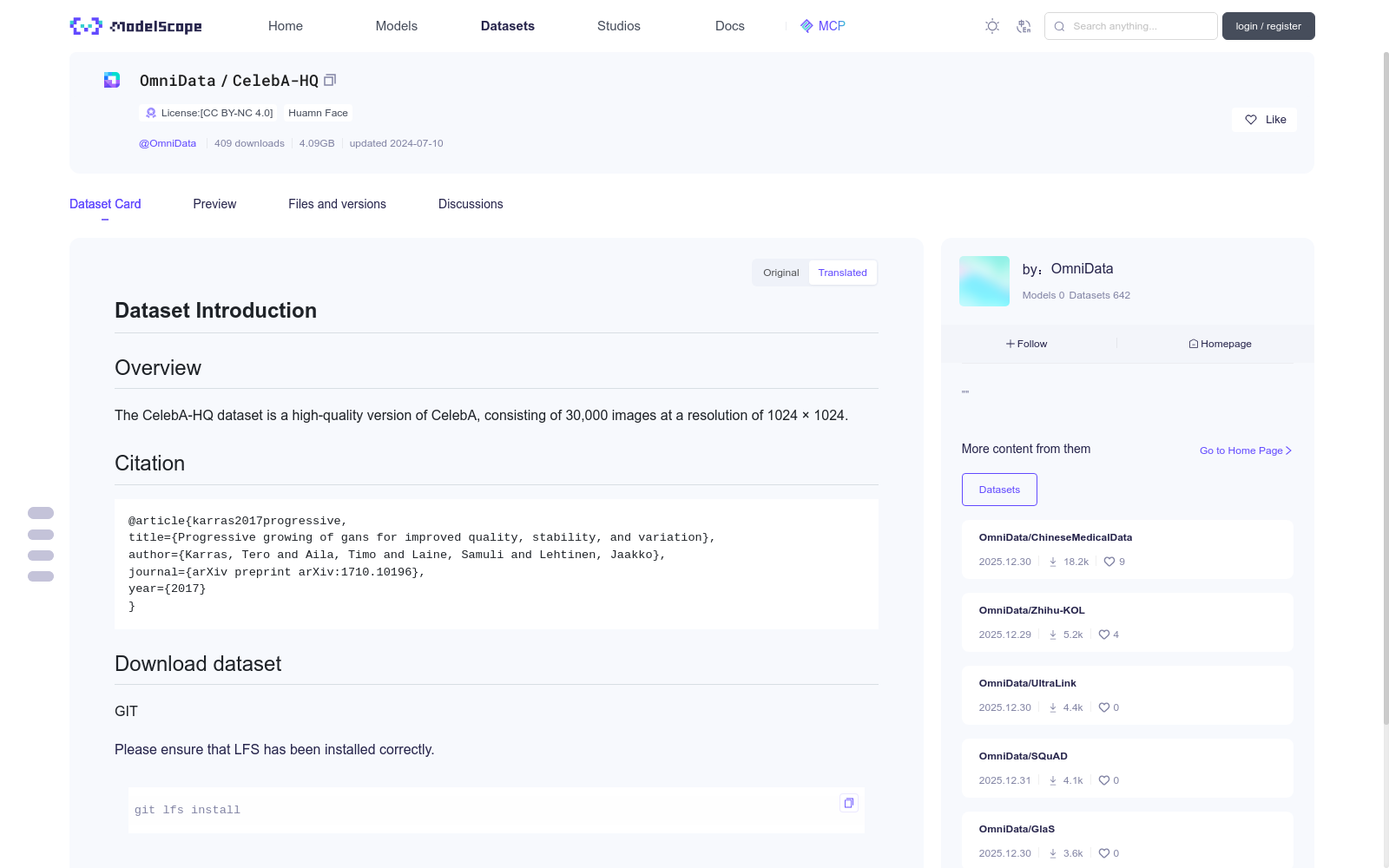Click the download icon on the Zhihu-KOL card
This screenshot has height=868, width=1389.
[x=1053, y=635]
